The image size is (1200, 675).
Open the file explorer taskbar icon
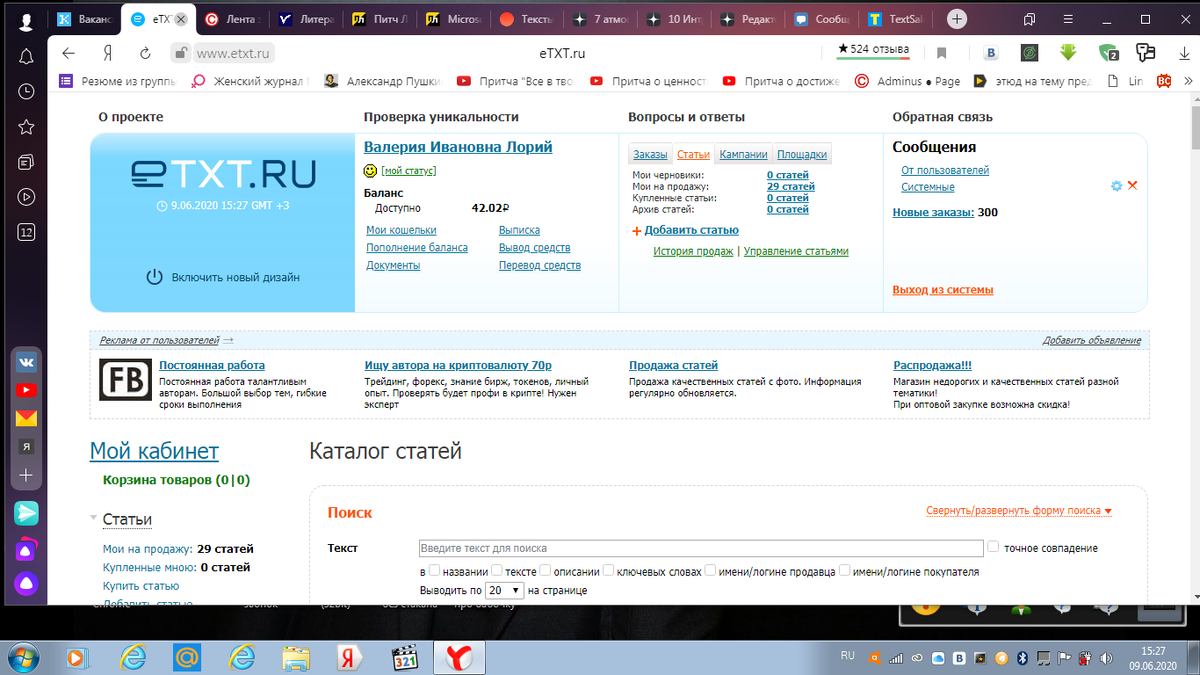tap(296, 657)
